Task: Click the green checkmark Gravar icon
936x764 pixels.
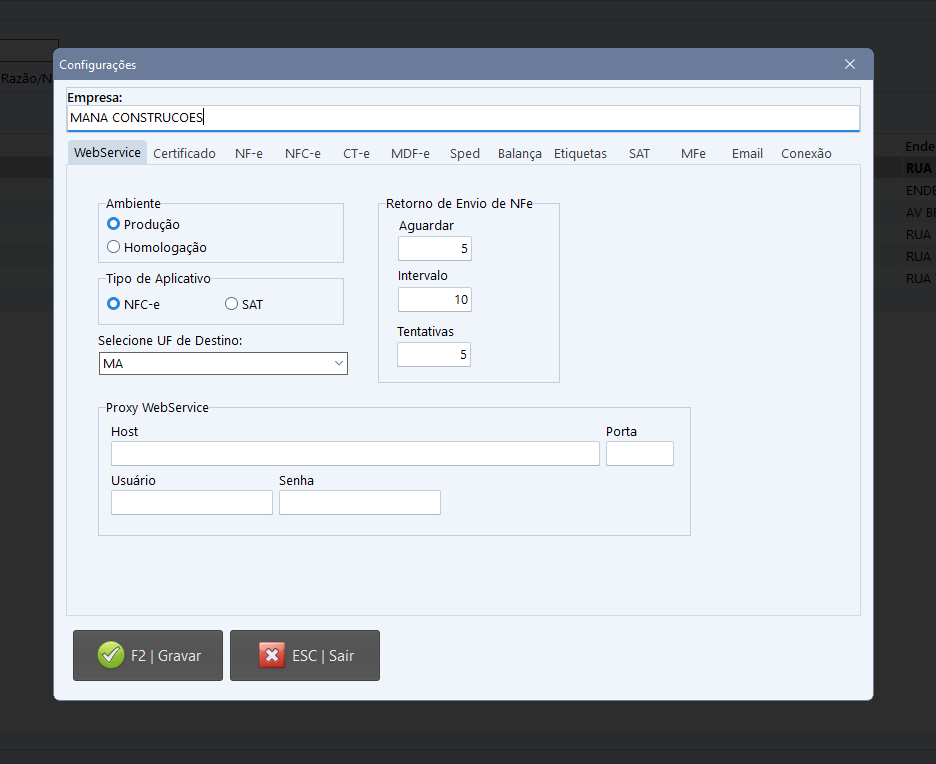Action: [111, 656]
